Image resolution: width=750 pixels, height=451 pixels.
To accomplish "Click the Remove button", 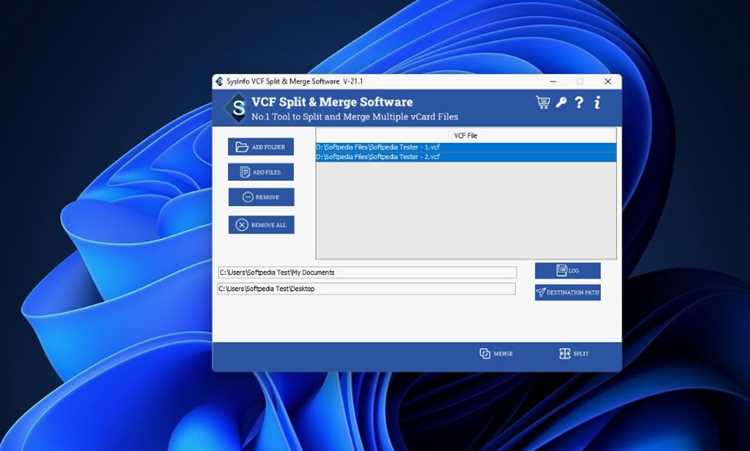I will 261,197.
